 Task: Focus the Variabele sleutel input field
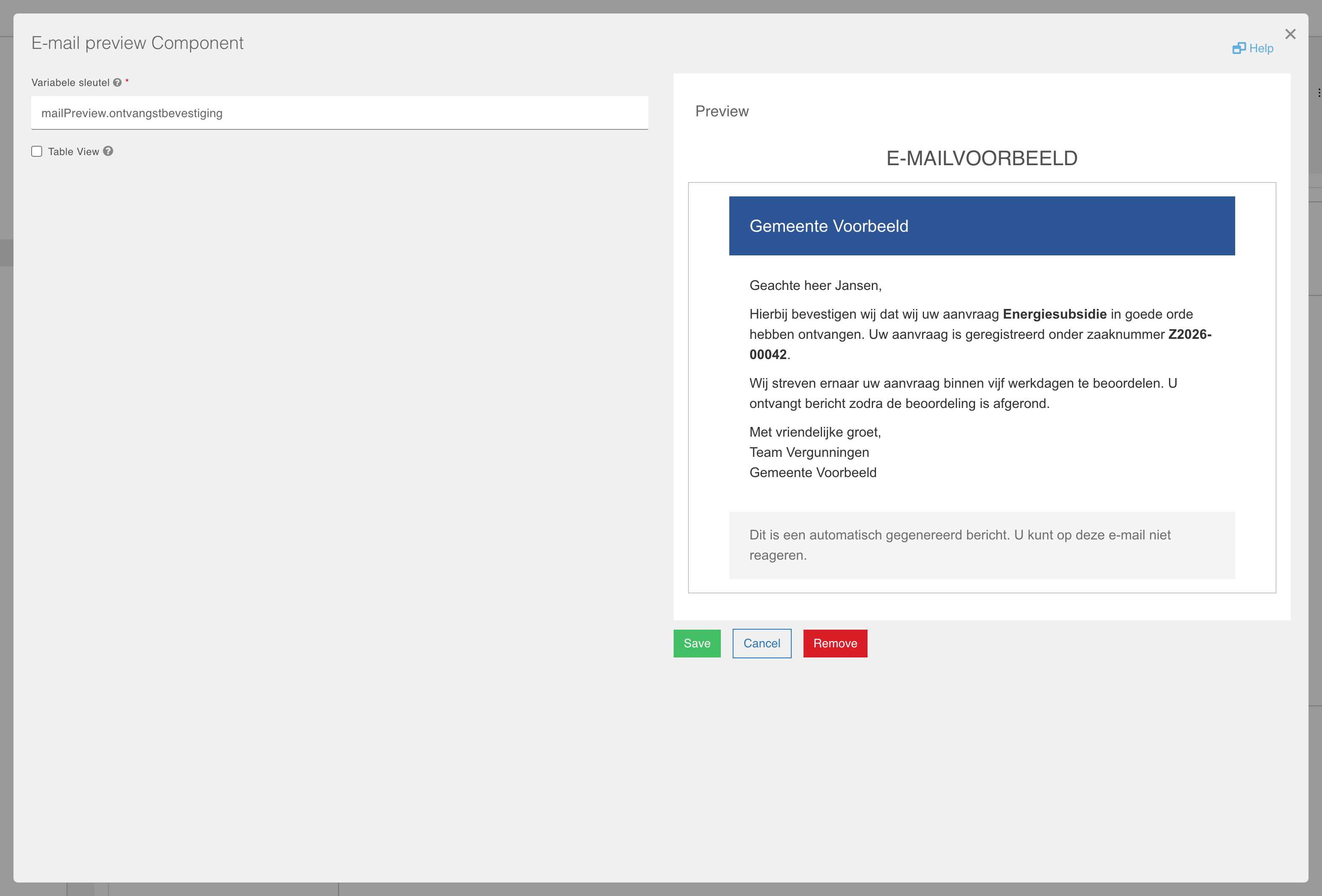point(340,113)
